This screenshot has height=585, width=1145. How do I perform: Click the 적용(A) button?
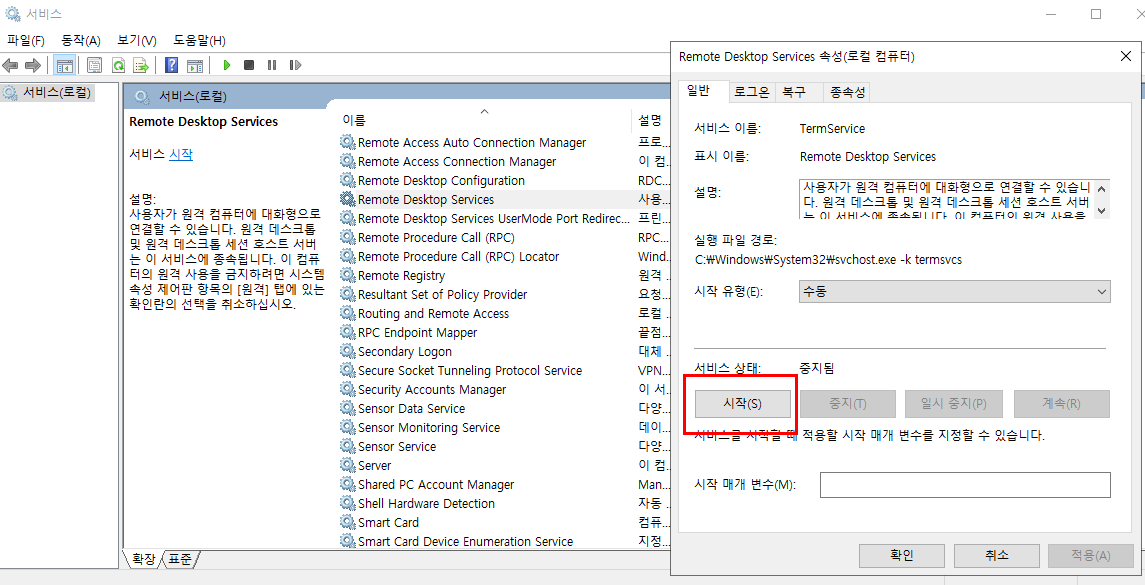1091,555
